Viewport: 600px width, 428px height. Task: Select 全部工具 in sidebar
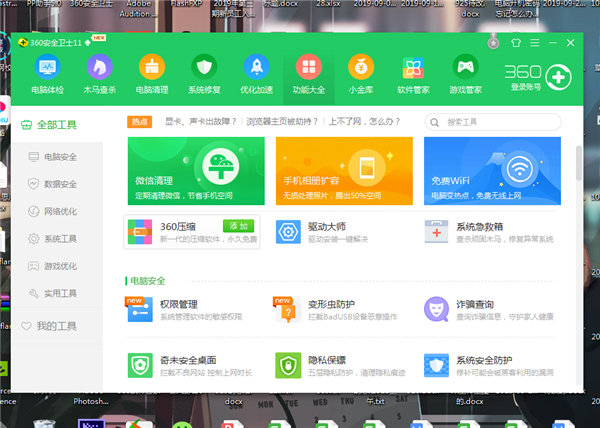coord(49,125)
